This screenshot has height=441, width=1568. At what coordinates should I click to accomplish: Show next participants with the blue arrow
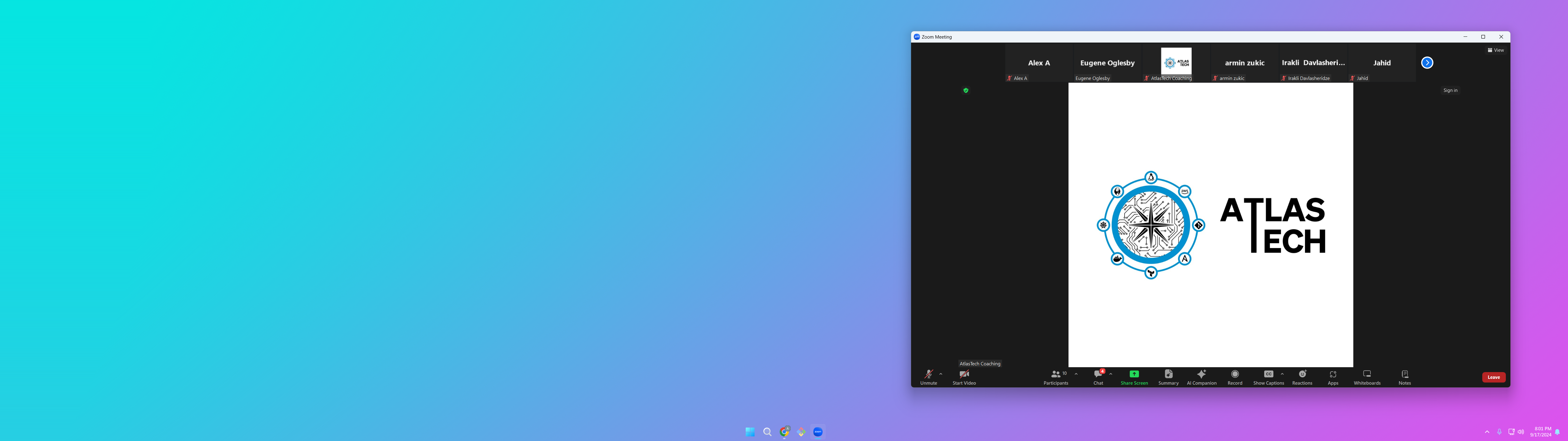coord(1427,63)
